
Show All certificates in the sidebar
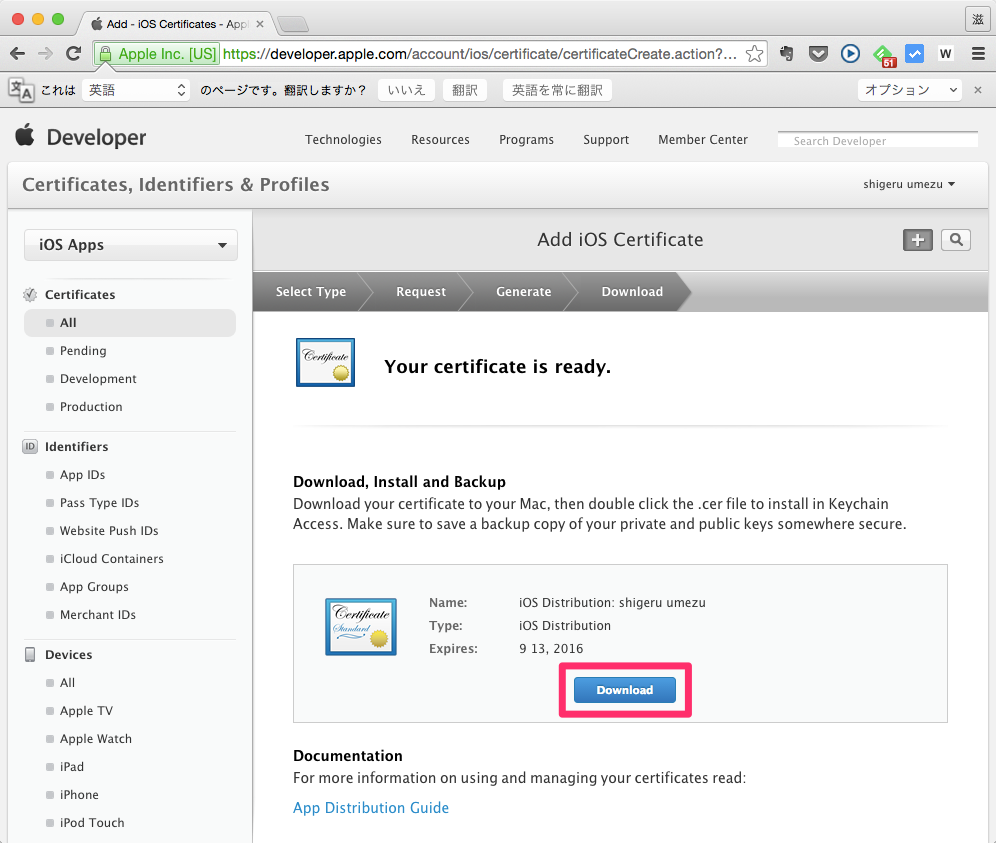[130, 323]
